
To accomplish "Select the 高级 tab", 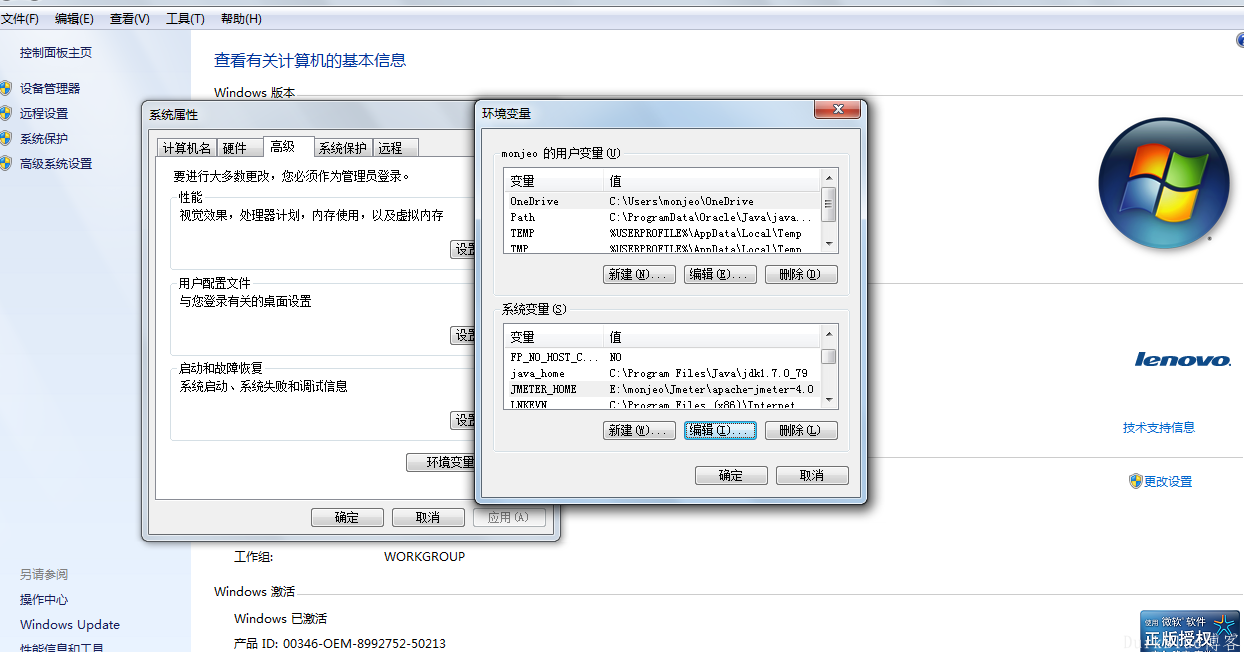I will tap(288, 147).
